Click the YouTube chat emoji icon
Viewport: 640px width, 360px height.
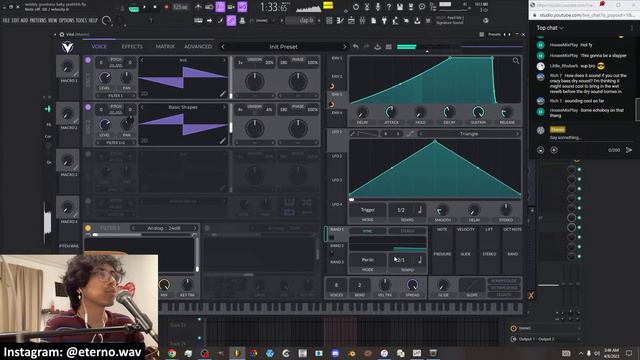point(540,150)
